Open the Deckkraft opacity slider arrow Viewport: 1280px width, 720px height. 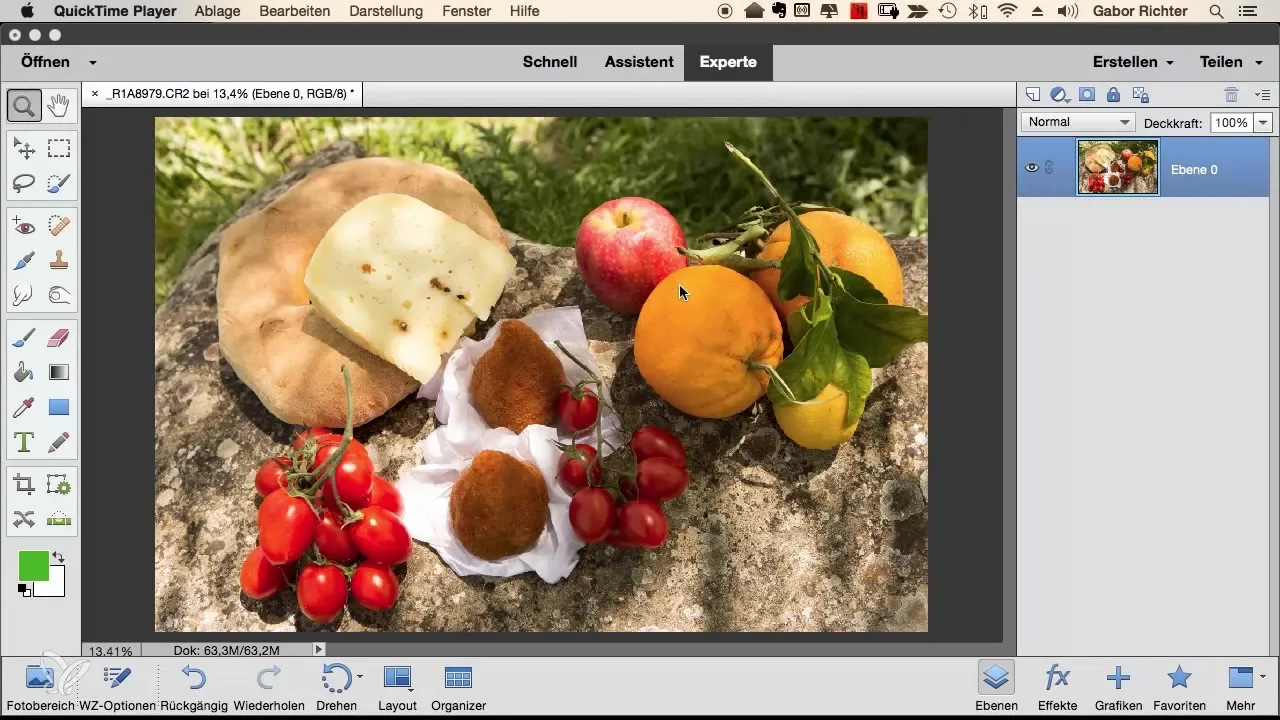coord(1263,122)
